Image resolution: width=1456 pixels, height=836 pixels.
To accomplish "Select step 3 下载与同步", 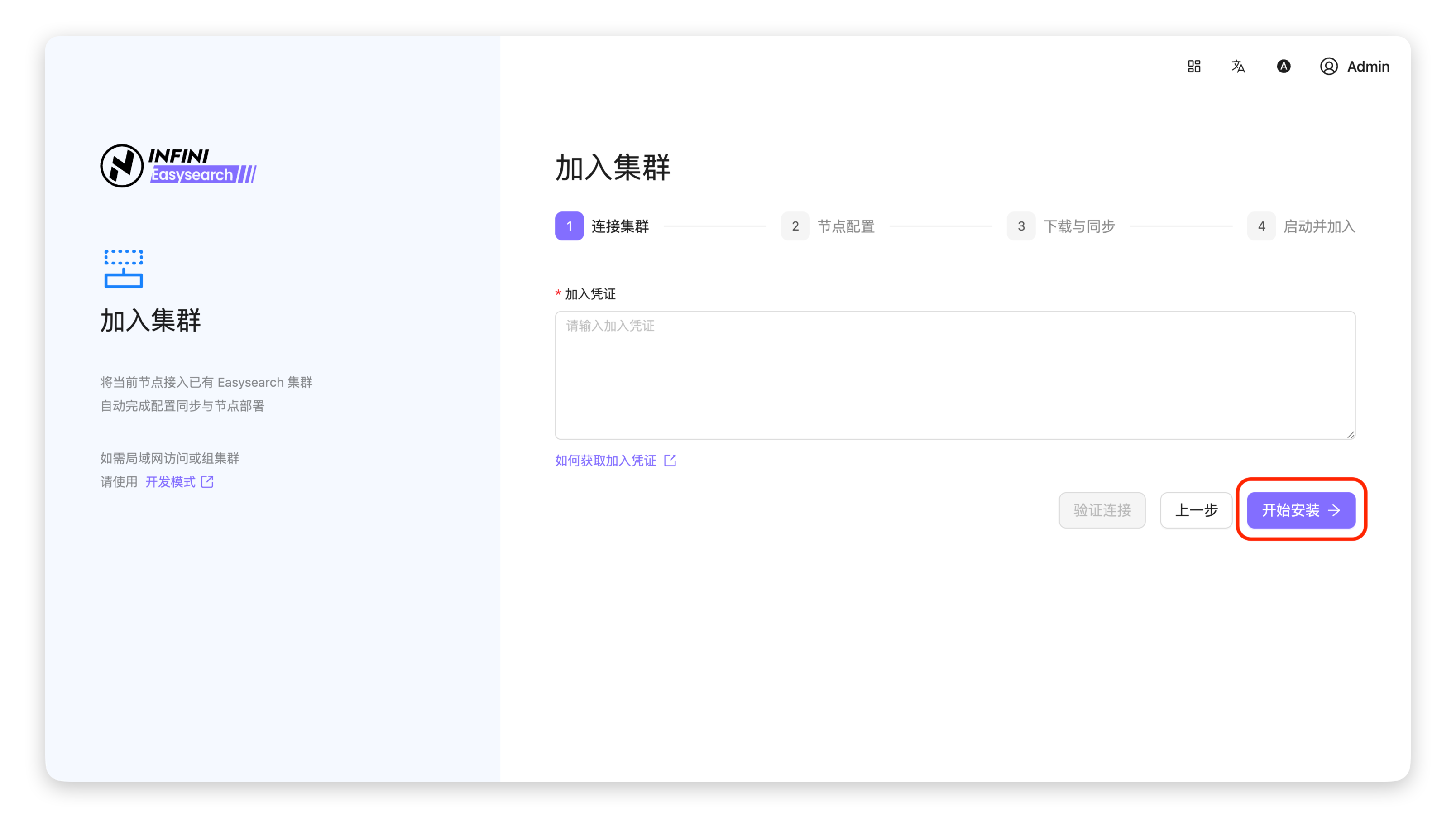I will pos(1061,226).
